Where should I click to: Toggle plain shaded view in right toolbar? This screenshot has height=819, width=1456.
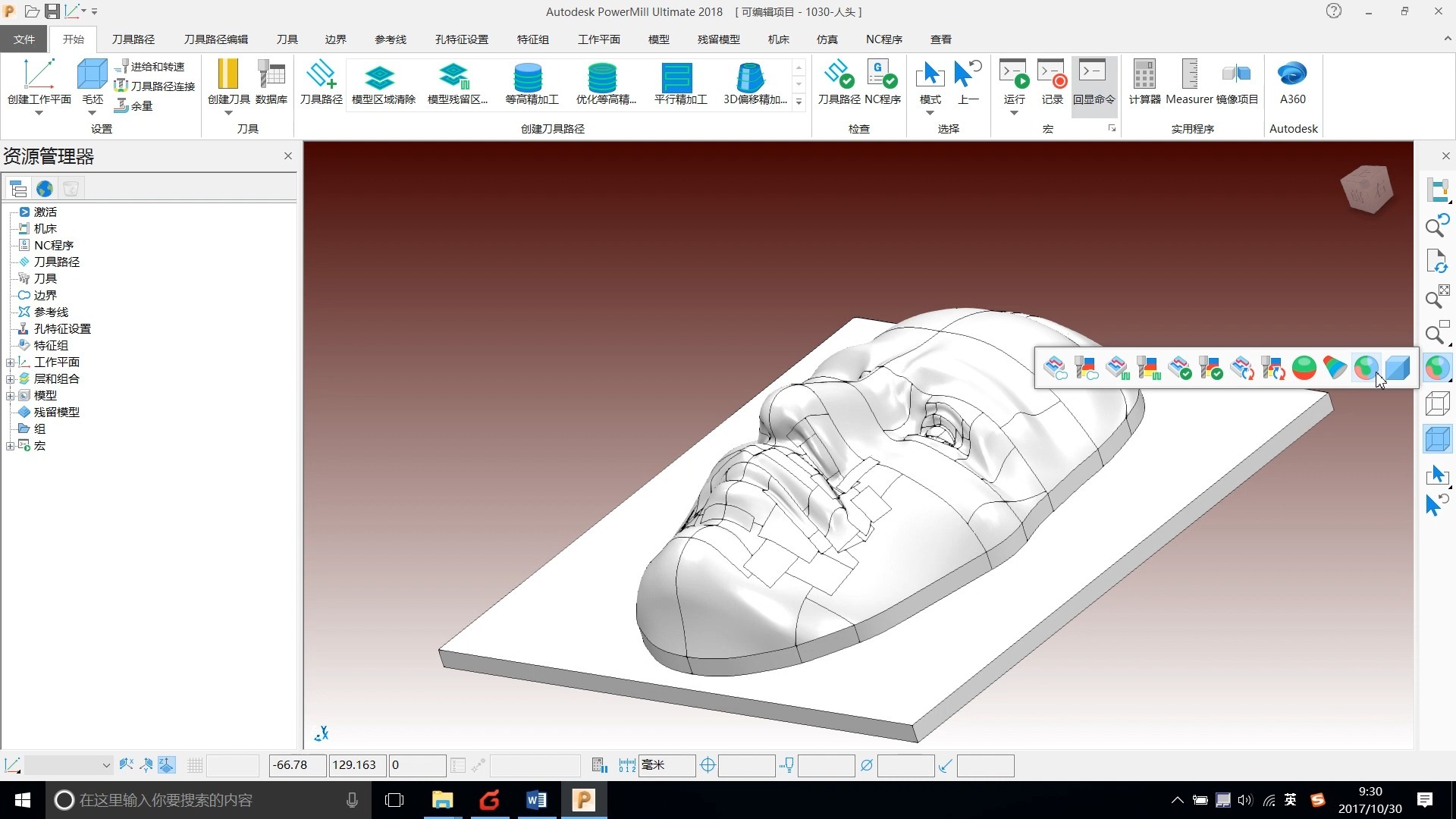(1438, 439)
